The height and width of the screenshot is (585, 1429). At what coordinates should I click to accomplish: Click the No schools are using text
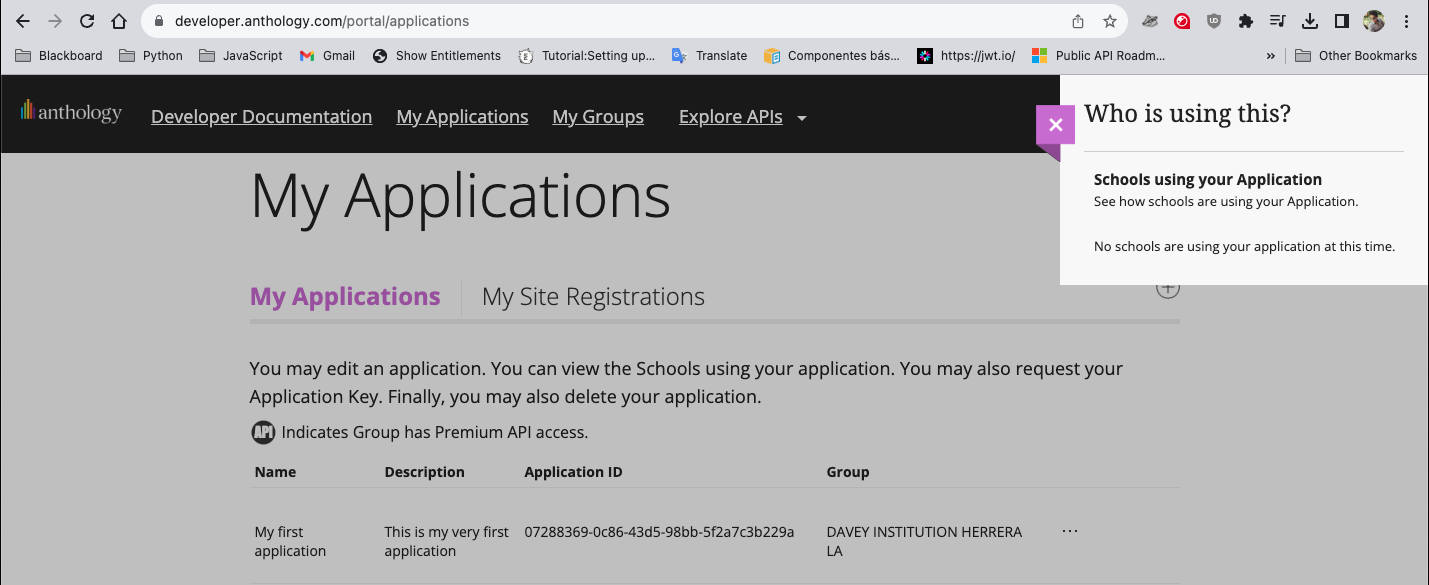click(1244, 246)
